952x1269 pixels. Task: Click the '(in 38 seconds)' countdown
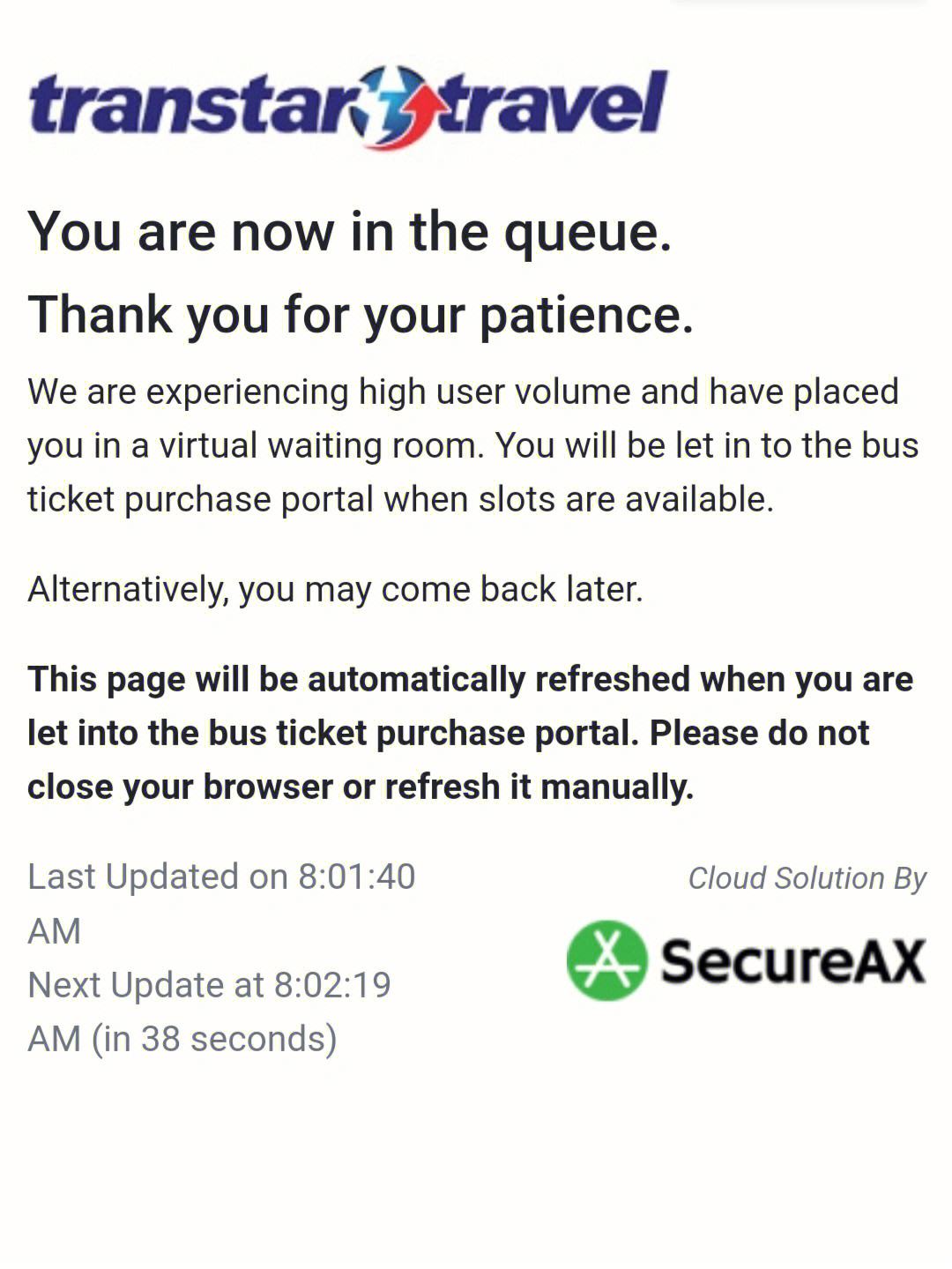(x=214, y=1040)
